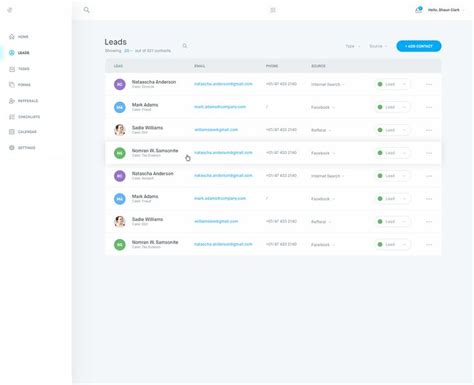Open the notifications icon beside Hello, Shaun Clark
Image resolution: width=474 pixels, height=385 pixels.
(x=418, y=10)
